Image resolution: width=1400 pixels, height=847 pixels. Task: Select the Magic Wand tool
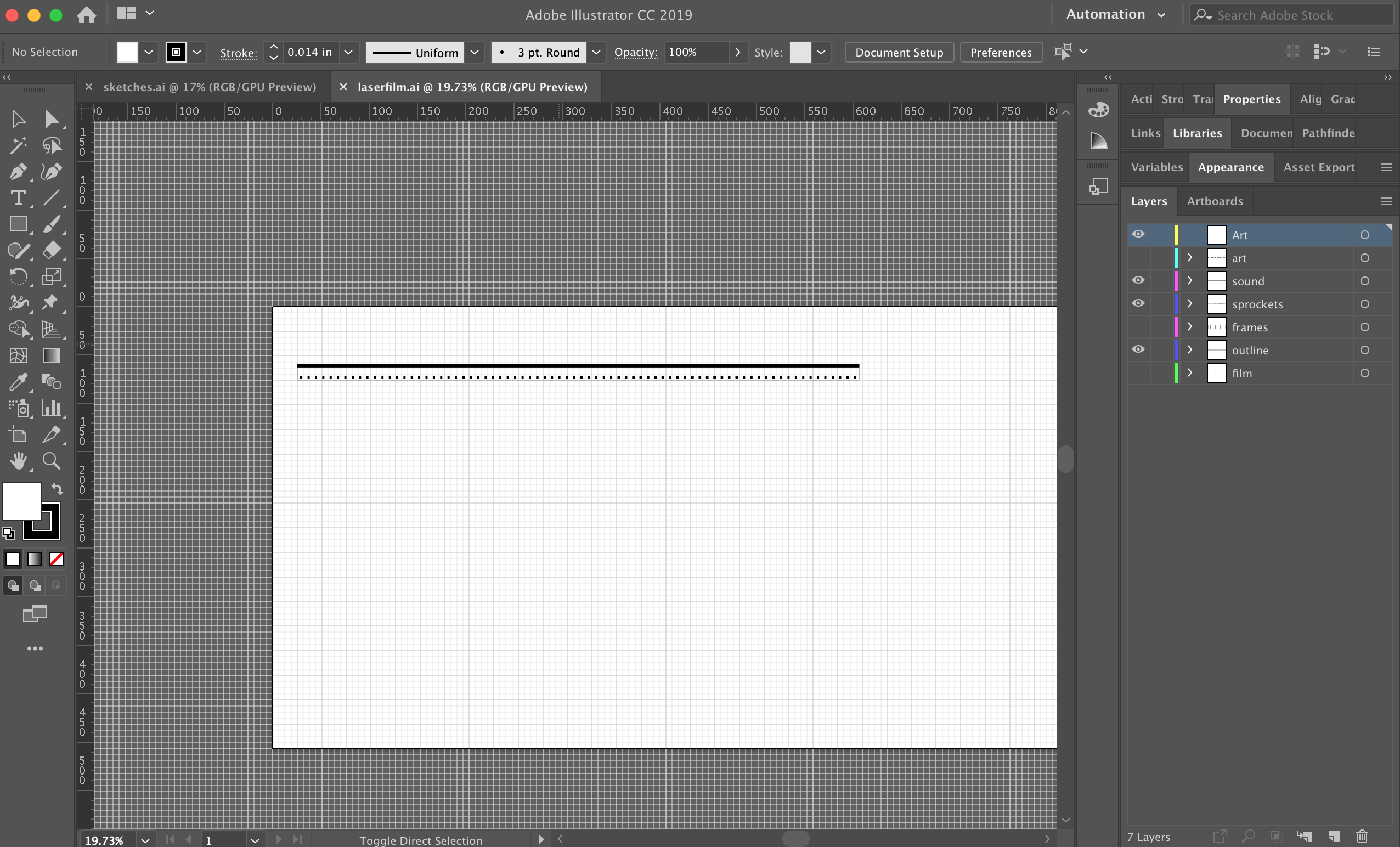coord(18,145)
